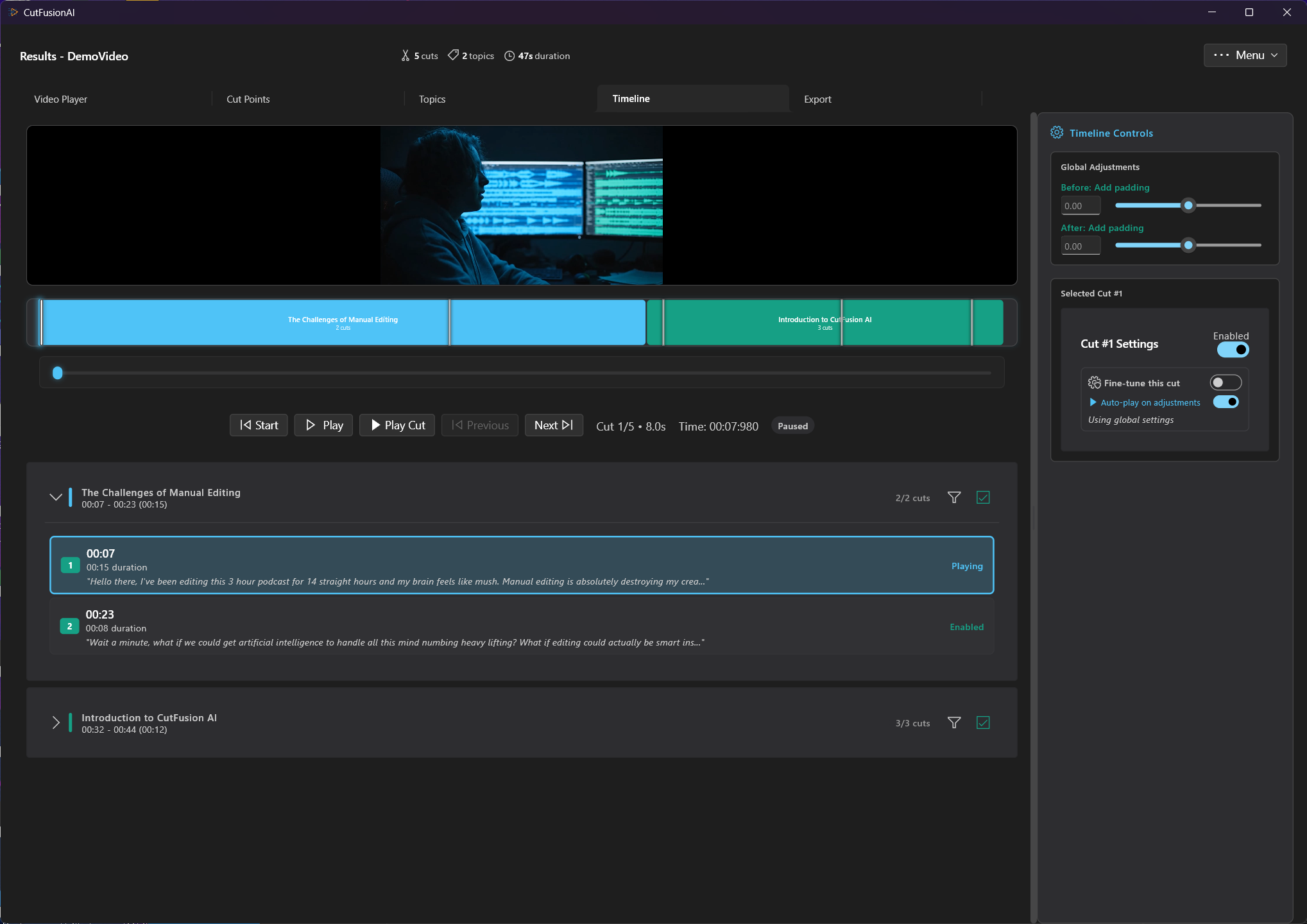The width and height of the screenshot is (1307, 924).
Task: Click the Fine-tune this cut gear icon
Action: tap(1094, 383)
